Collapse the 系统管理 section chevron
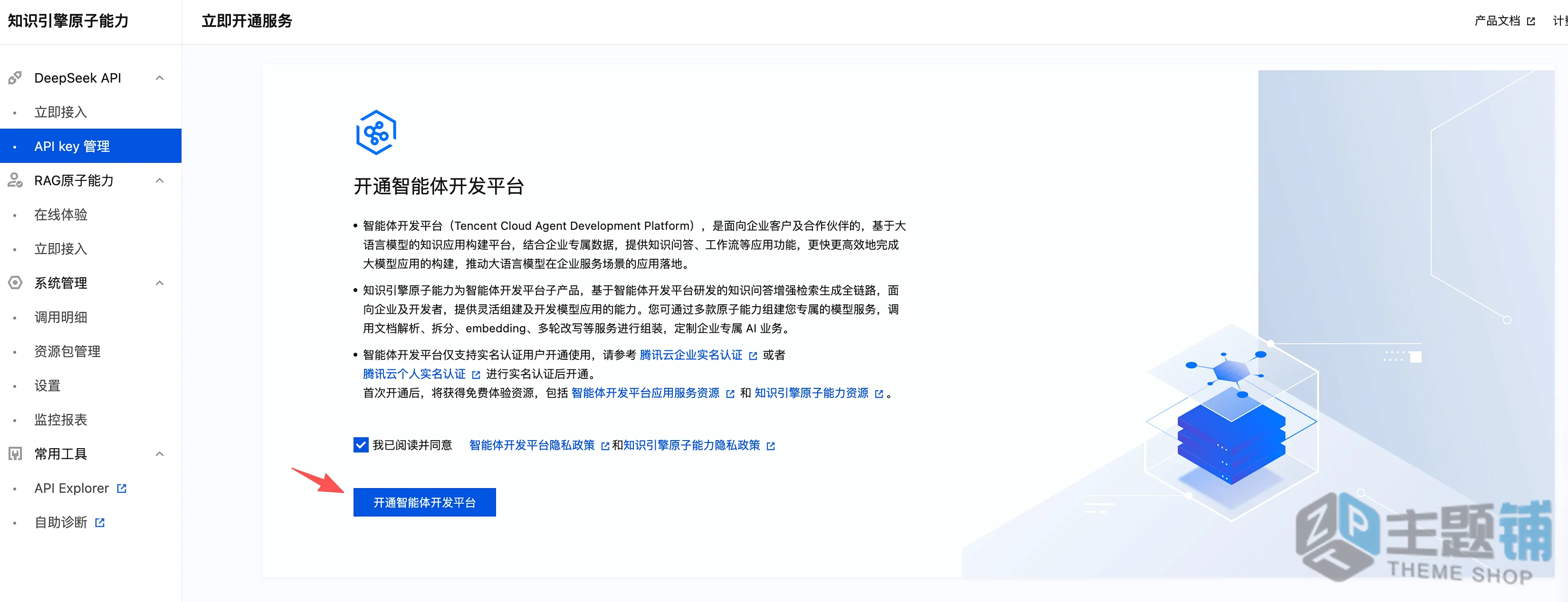The image size is (1568, 602). tap(160, 283)
